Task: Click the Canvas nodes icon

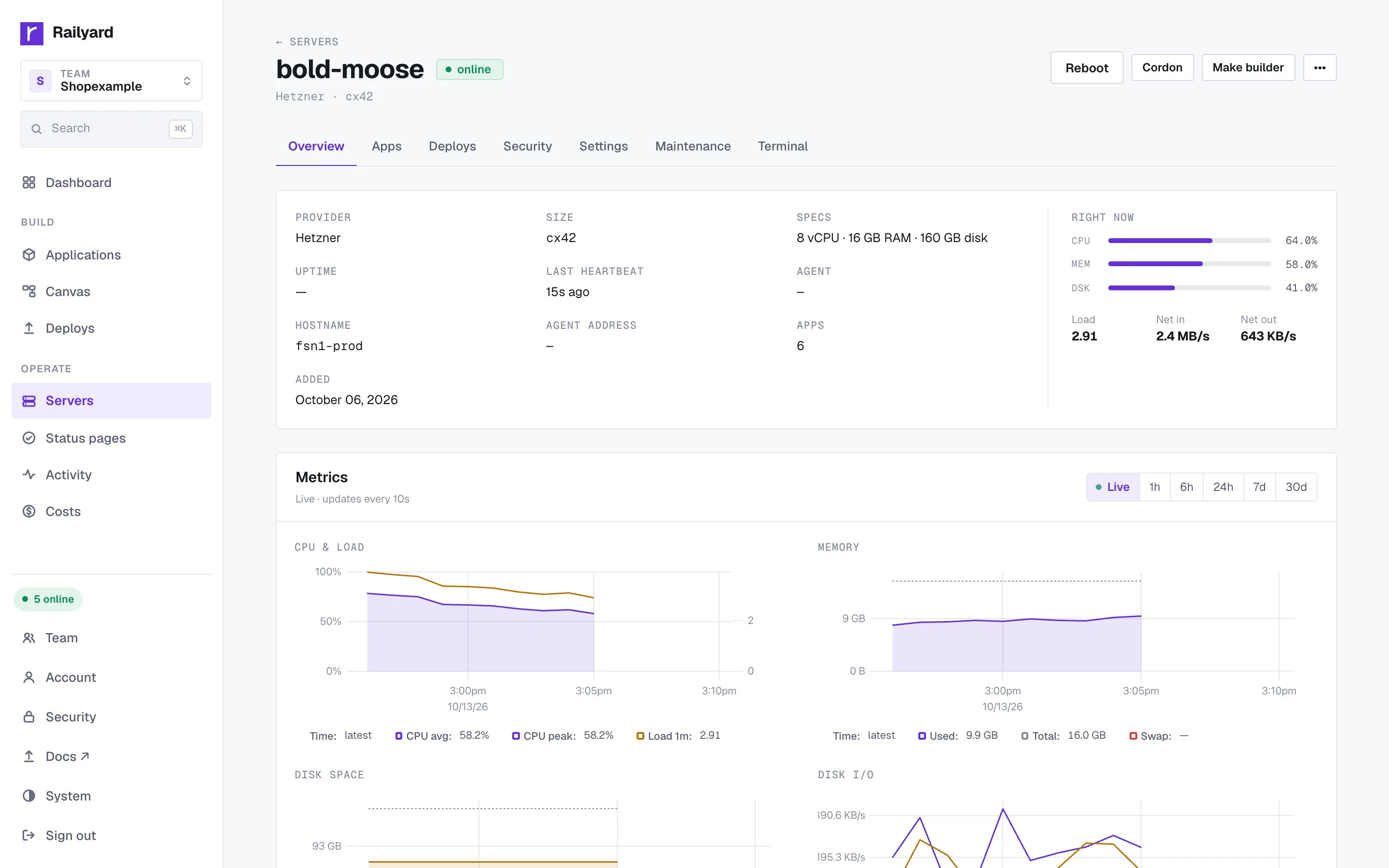Action: click(x=29, y=292)
